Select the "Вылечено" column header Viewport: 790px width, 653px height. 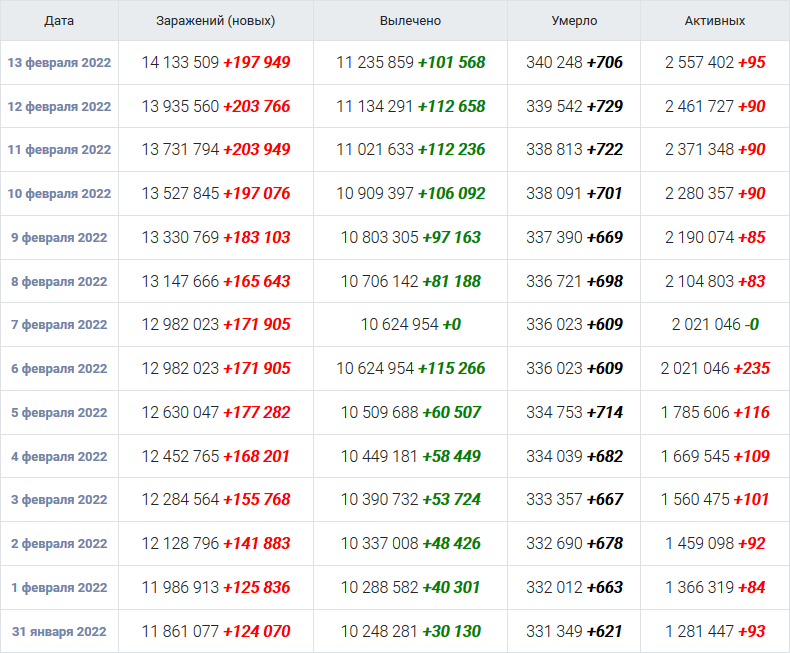[x=410, y=20]
